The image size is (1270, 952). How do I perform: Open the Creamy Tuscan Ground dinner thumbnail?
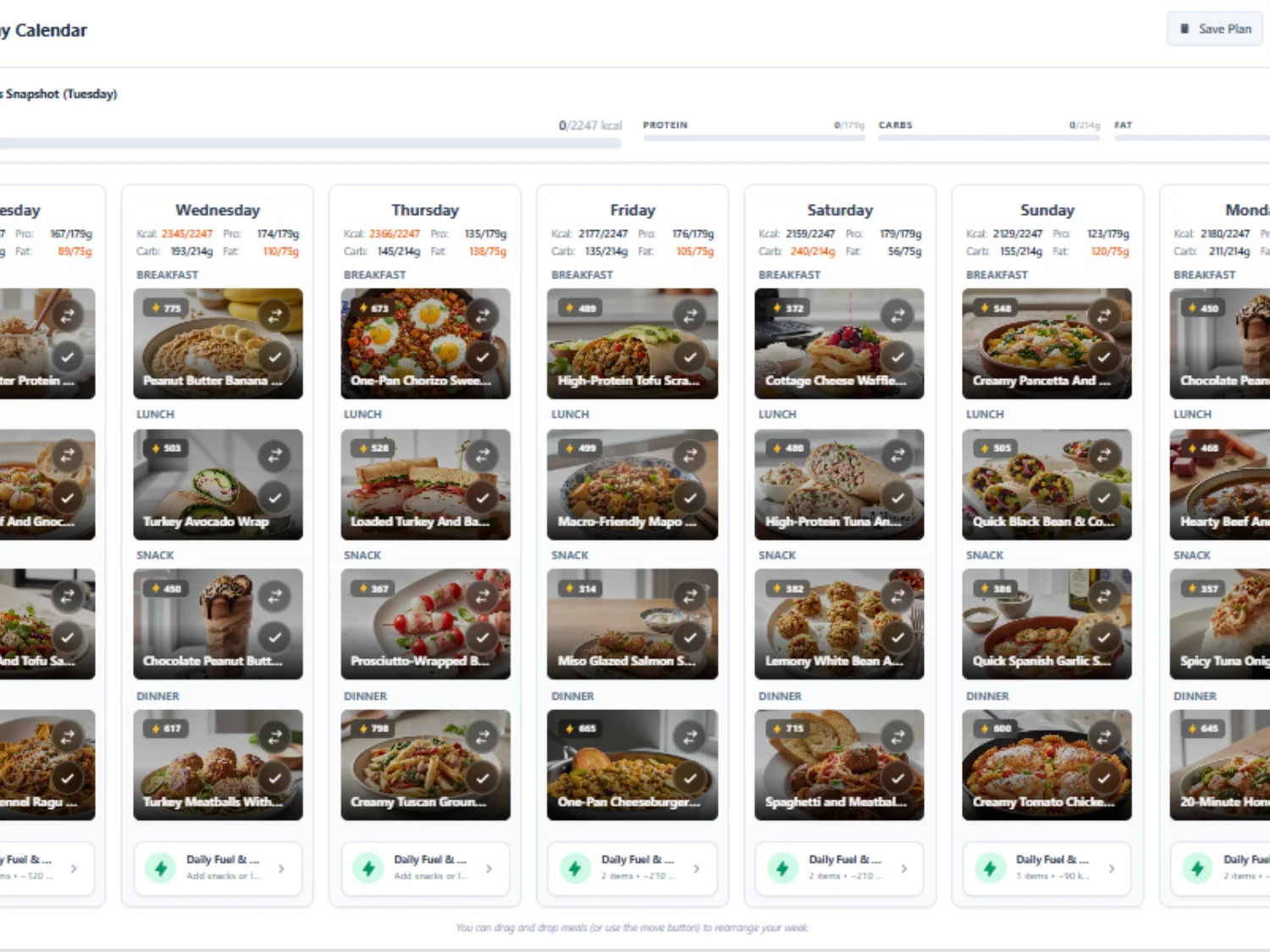pyautogui.click(x=425, y=765)
